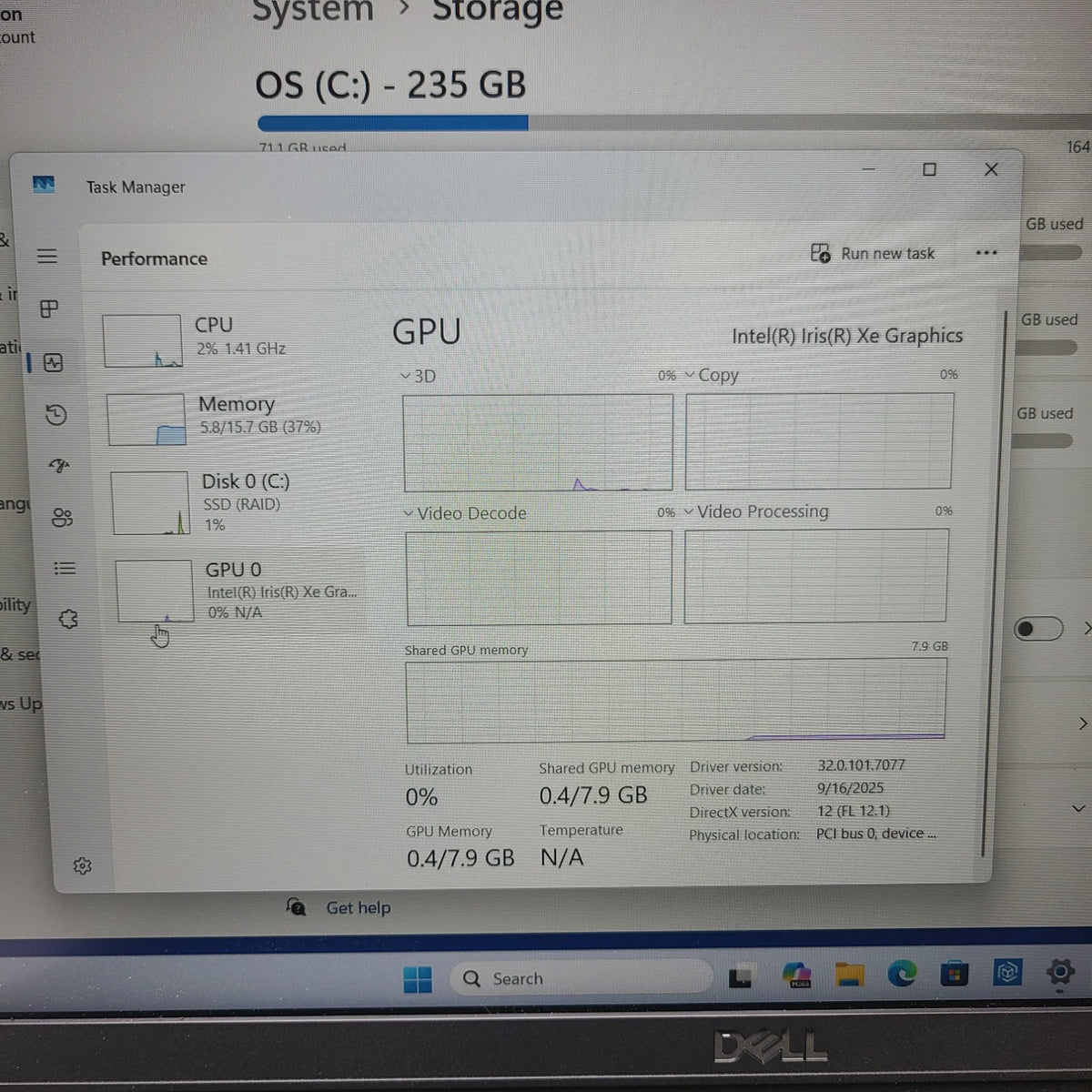Click the taskbar Search box
The width and height of the screenshot is (1092, 1092).
pos(581,978)
